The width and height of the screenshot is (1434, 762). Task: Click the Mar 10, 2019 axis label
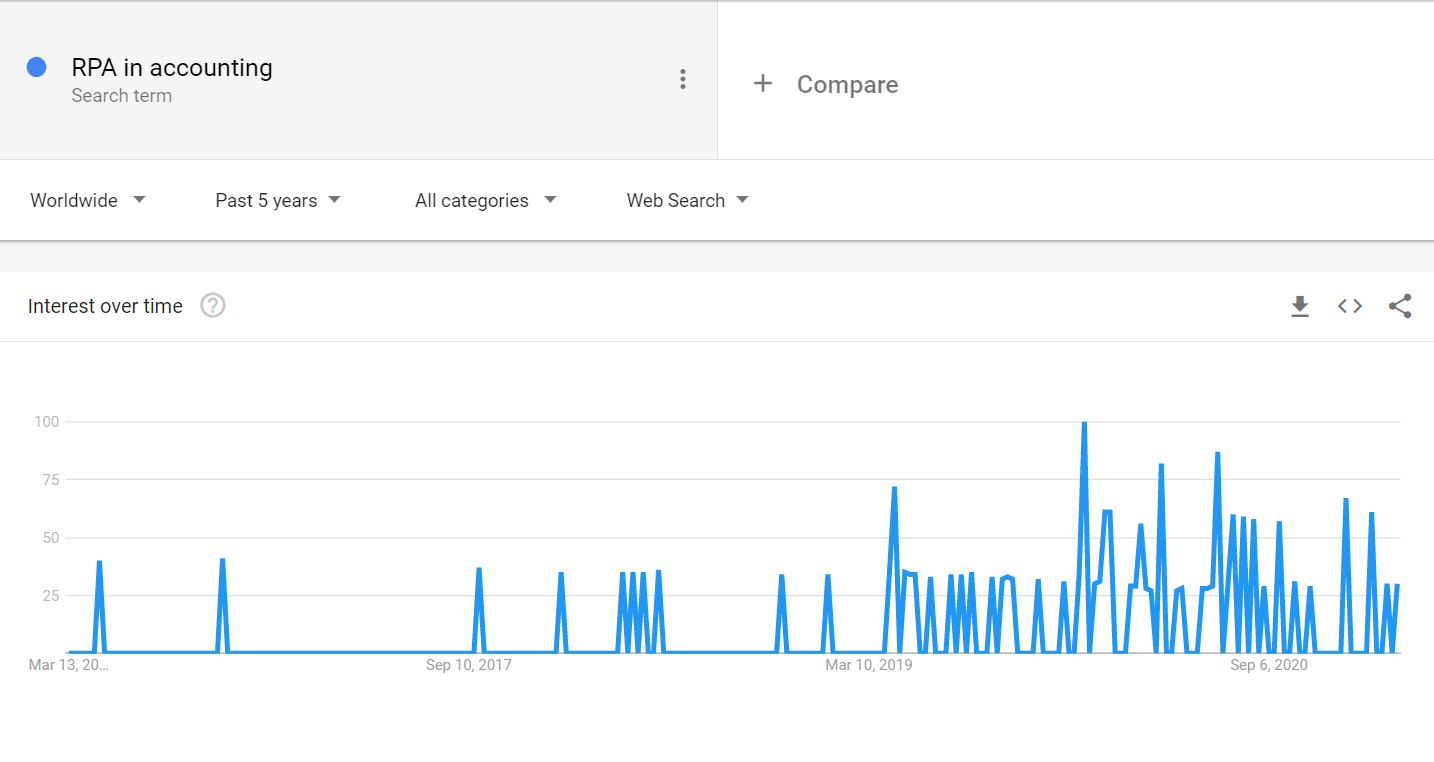point(869,665)
